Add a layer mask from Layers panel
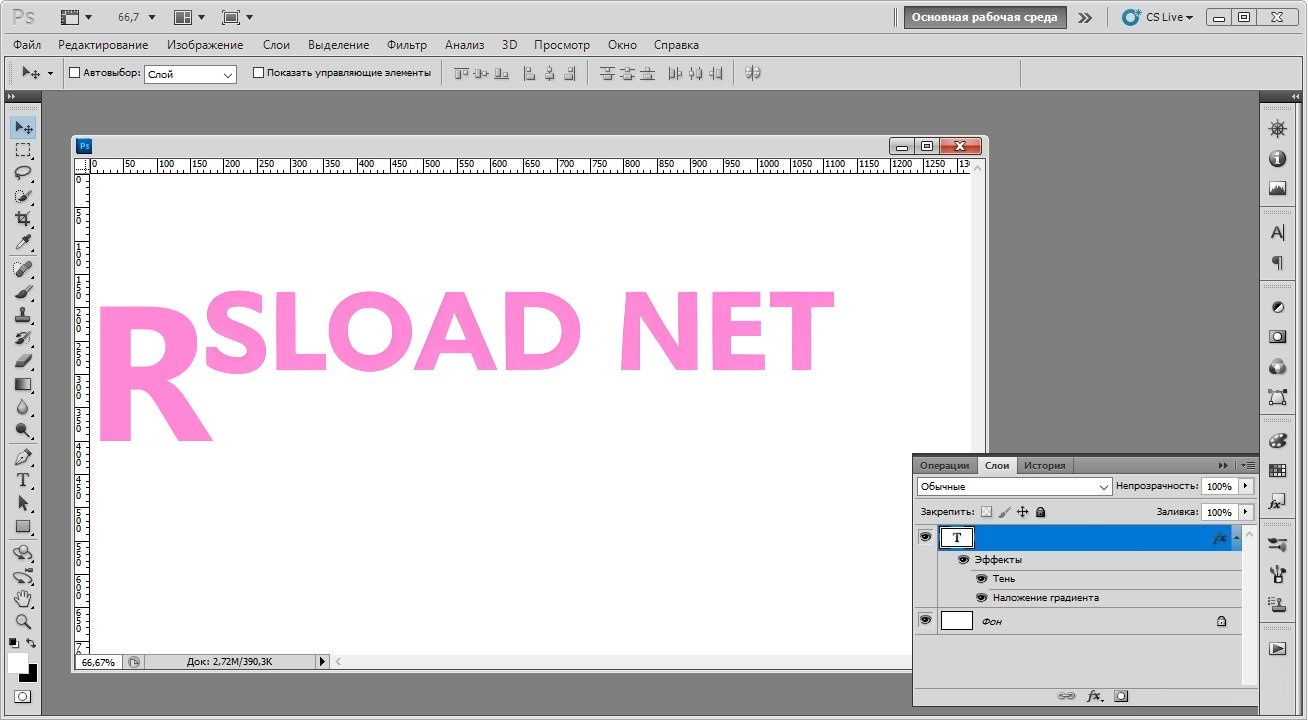Viewport: 1308px width, 720px height. [1122, 696]
